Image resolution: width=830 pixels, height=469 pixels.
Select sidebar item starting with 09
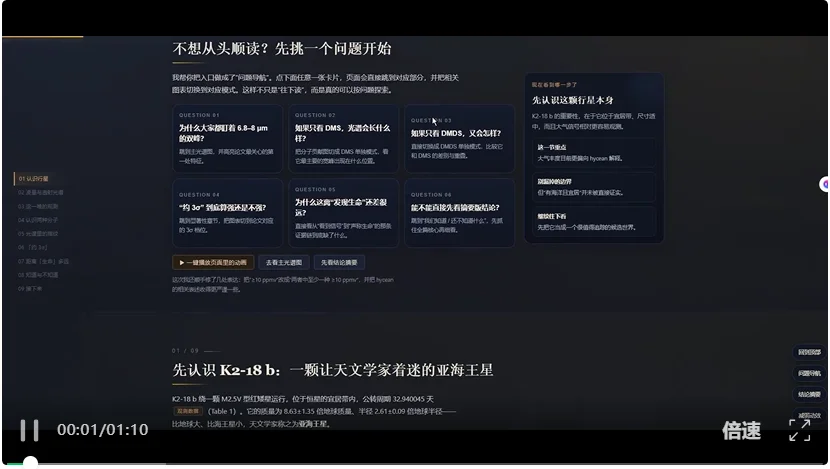(30, 289)
